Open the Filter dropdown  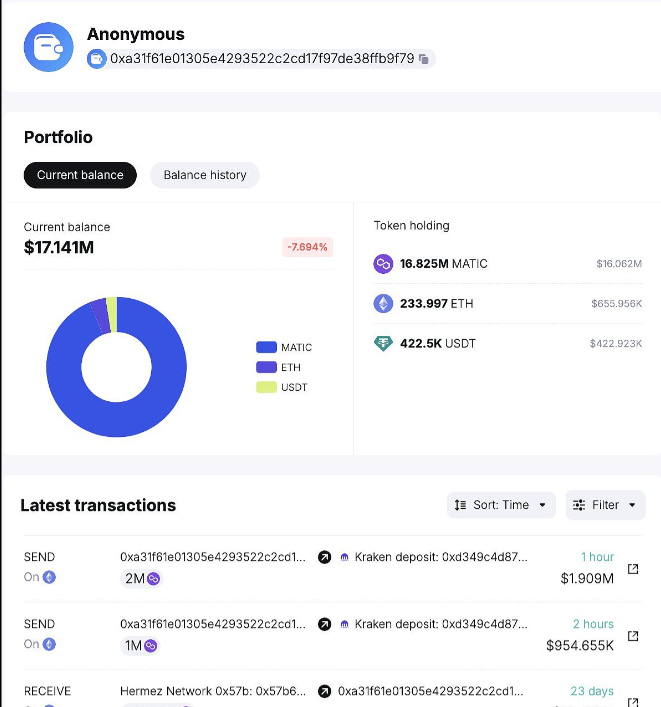606,505
